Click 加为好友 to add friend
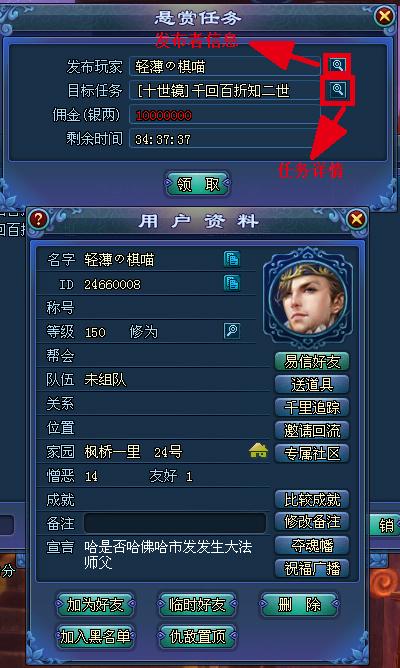Screen dimensions: 400x668 click(95, 605)
